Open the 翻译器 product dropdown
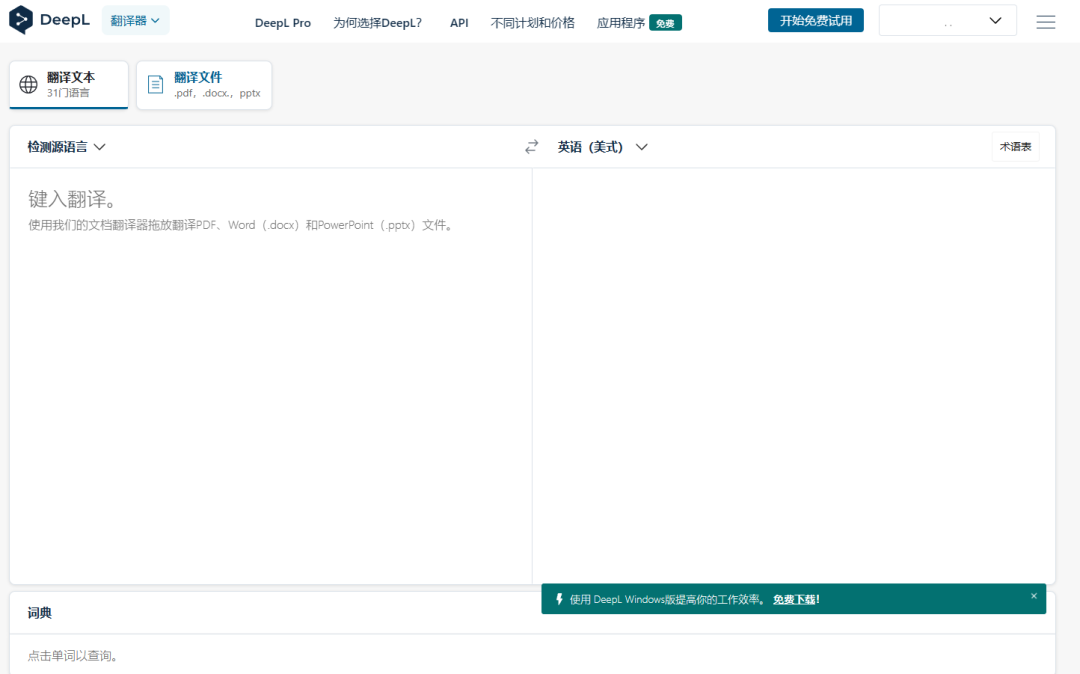Image resolution: width=1080 pixels, height=674 pixels. point(135,21)
